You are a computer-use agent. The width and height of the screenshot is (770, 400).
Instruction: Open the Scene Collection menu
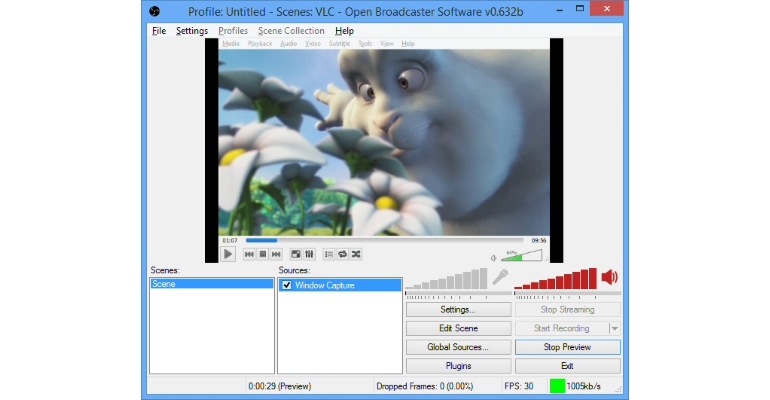[291, 31]
